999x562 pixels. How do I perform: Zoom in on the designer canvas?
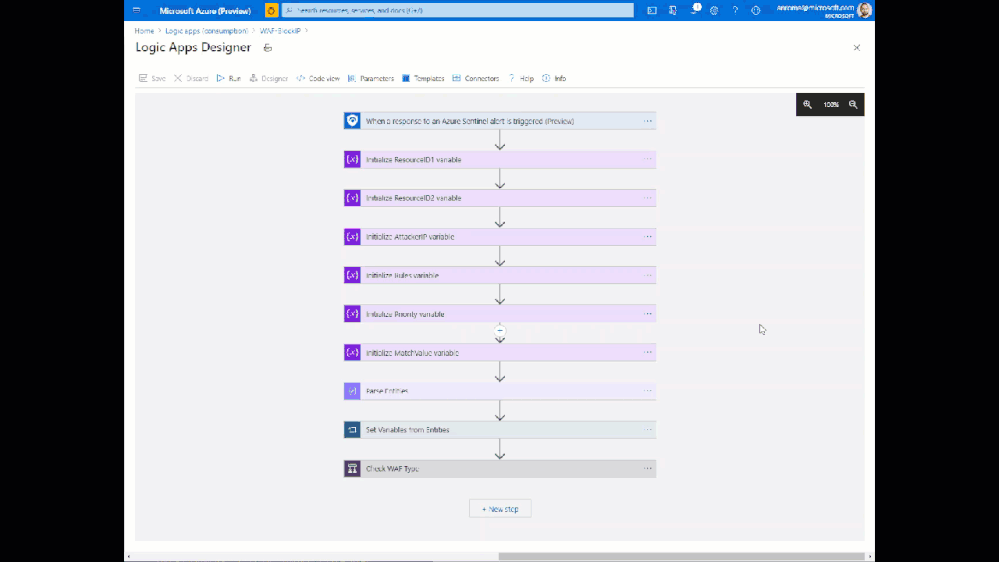pyautogui.click(x=807, y=104)
